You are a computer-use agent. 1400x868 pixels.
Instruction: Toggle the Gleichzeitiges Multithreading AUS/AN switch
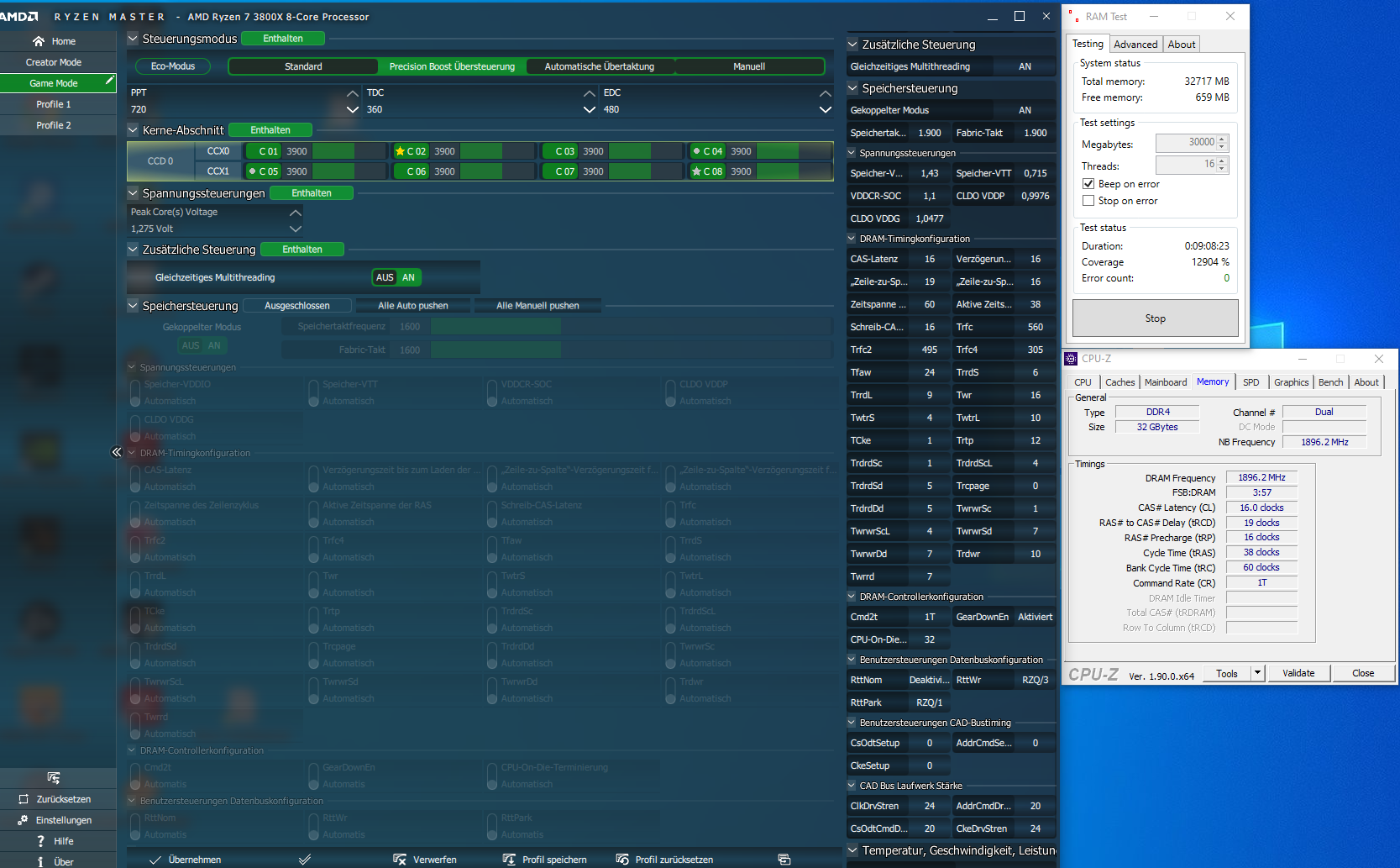(x=396, y=277)
